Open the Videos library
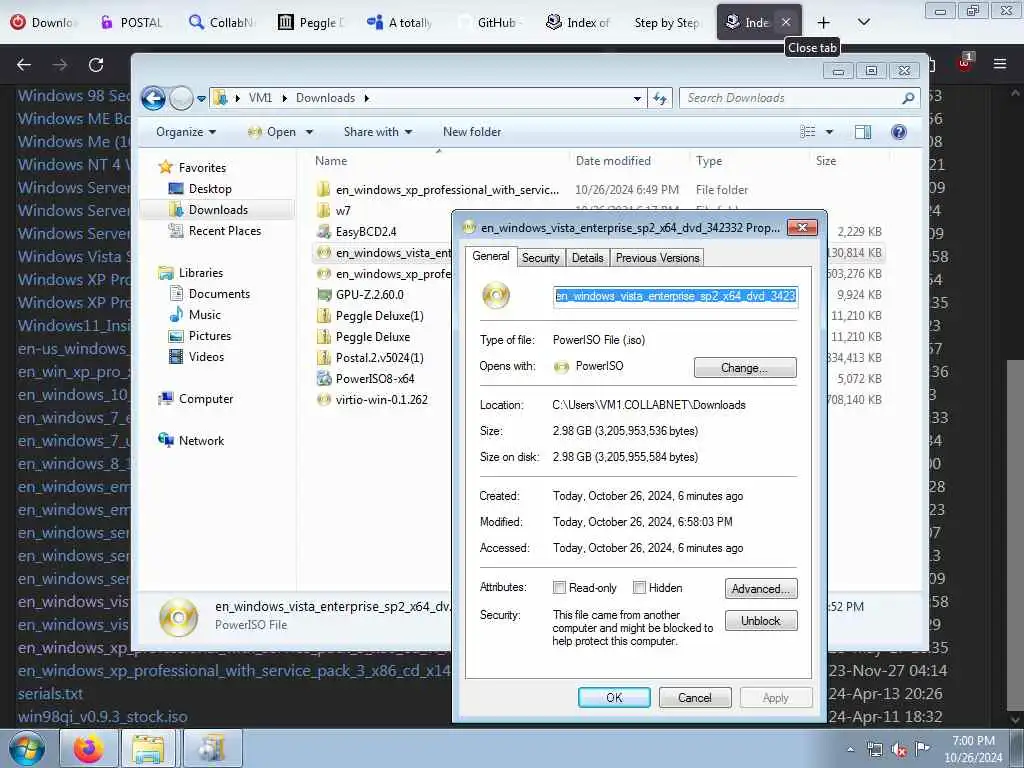This screenshot has height=768, width=1024. [206, 357]
